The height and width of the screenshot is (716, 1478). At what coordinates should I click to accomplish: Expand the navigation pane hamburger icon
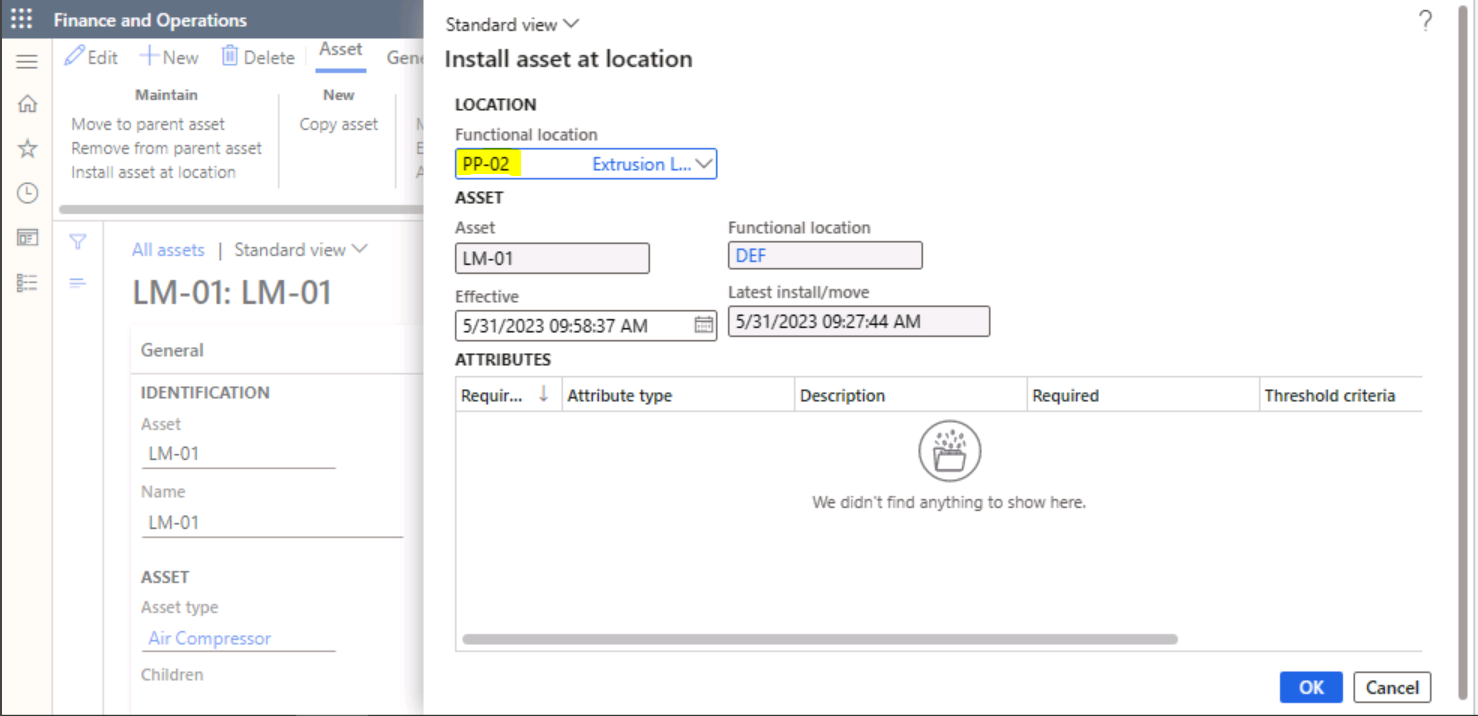pos(27,62)
